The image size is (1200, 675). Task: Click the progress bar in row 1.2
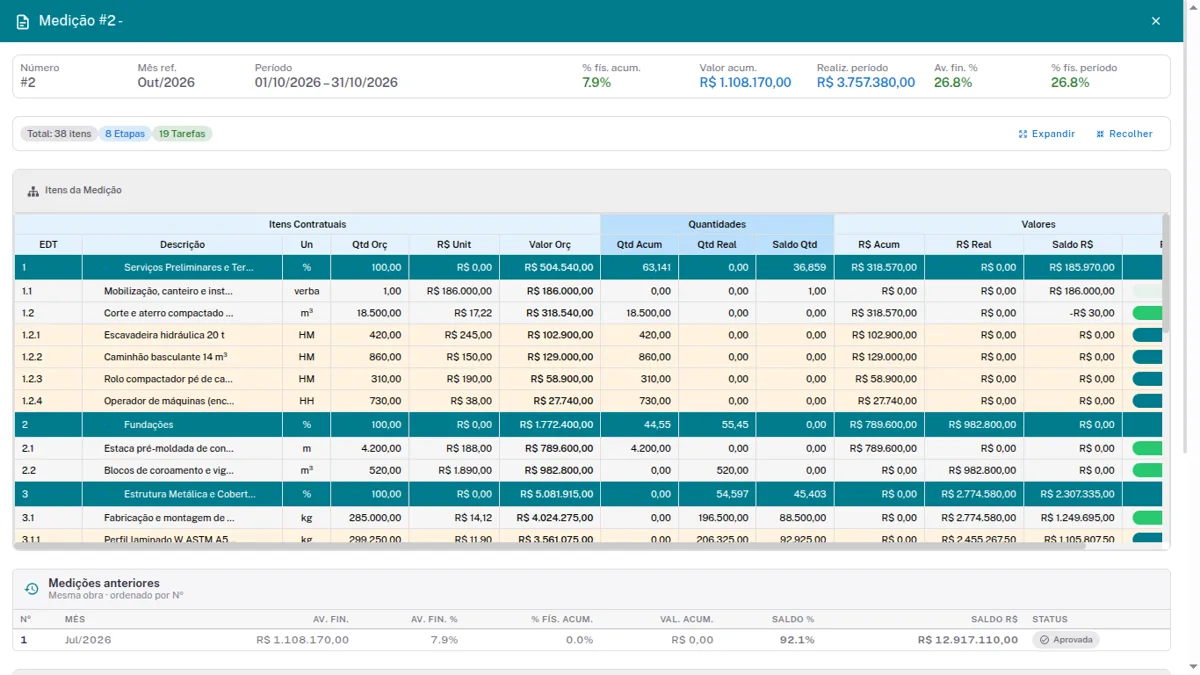click(x=1147, y=313)
